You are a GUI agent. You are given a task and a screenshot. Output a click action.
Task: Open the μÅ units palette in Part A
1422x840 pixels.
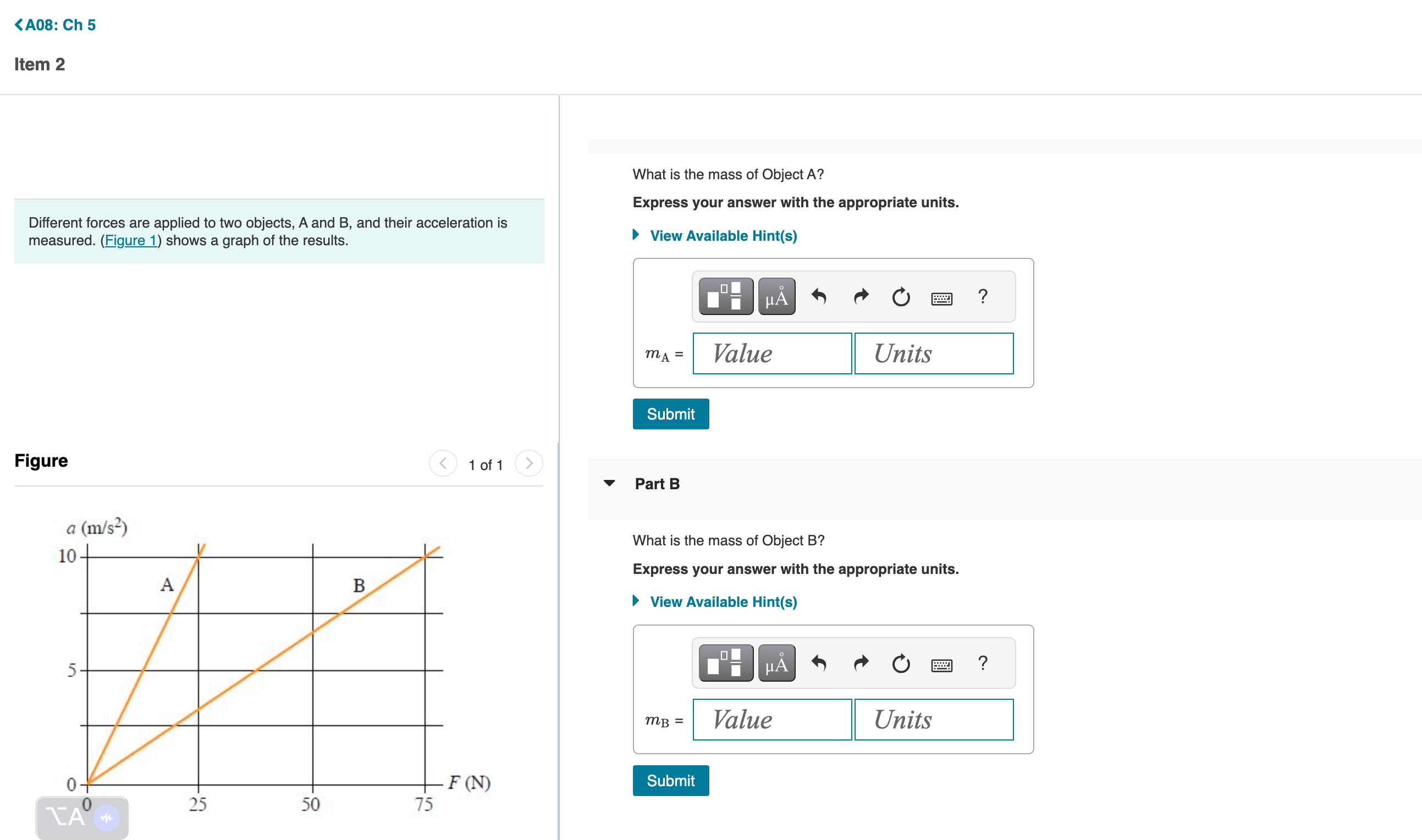point(776,296)
